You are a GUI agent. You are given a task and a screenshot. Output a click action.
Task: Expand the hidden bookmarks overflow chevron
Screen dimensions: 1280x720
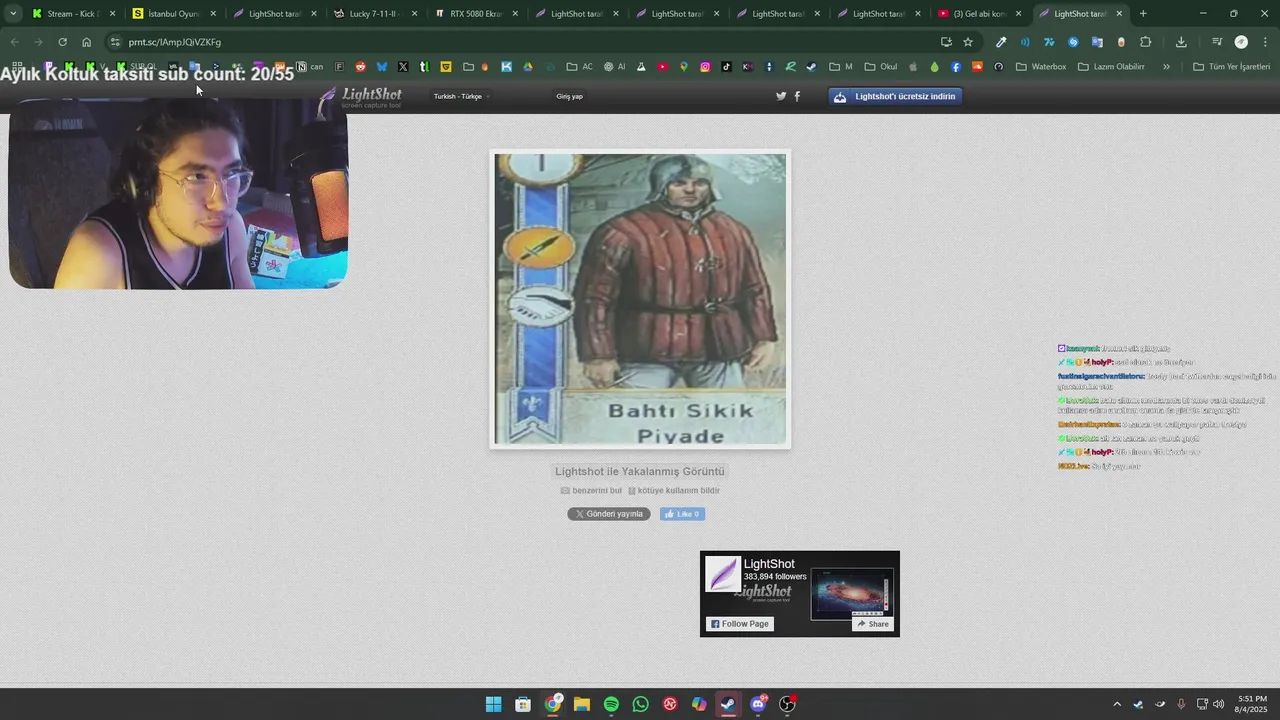pos(1166,67)
